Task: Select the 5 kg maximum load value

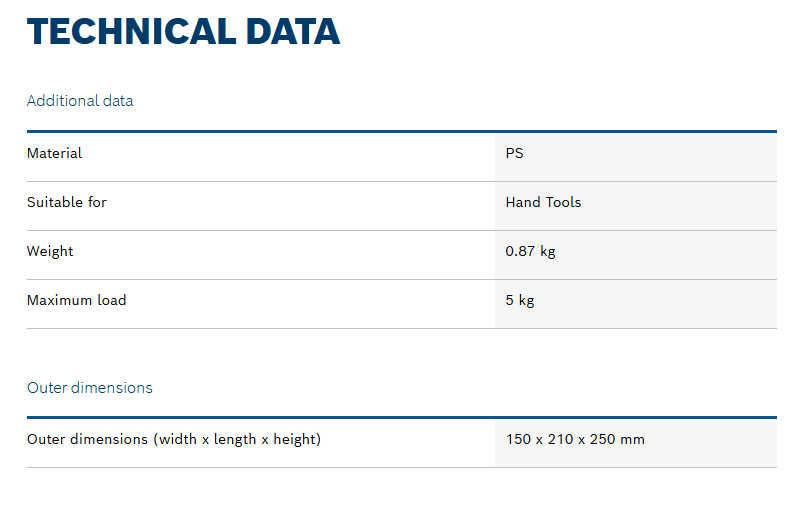Action: pyautogui.click(x=520, y=300)
